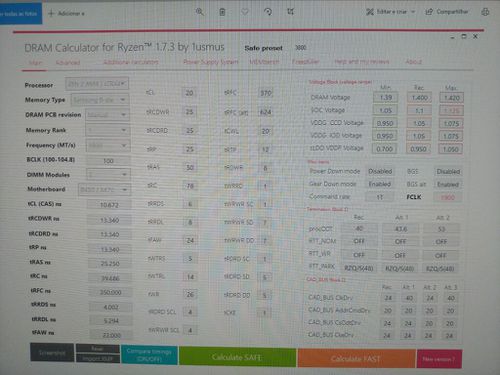This screenshot has width=500, height=375.
Task: Expand the DIMM Modules dropdown
Action: click(108, 174)
